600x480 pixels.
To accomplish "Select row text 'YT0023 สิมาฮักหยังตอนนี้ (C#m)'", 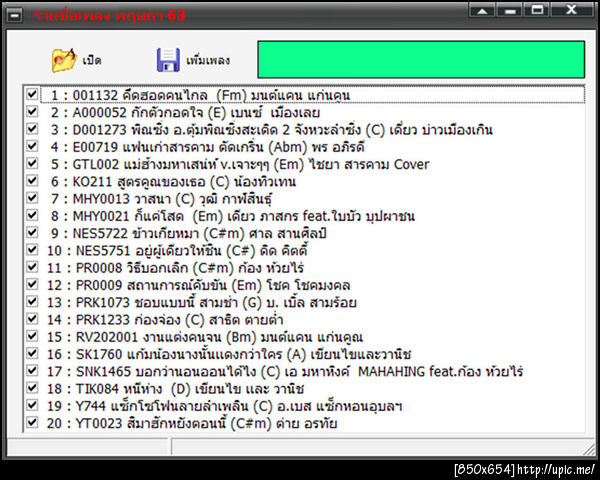I will coord(173,424).
